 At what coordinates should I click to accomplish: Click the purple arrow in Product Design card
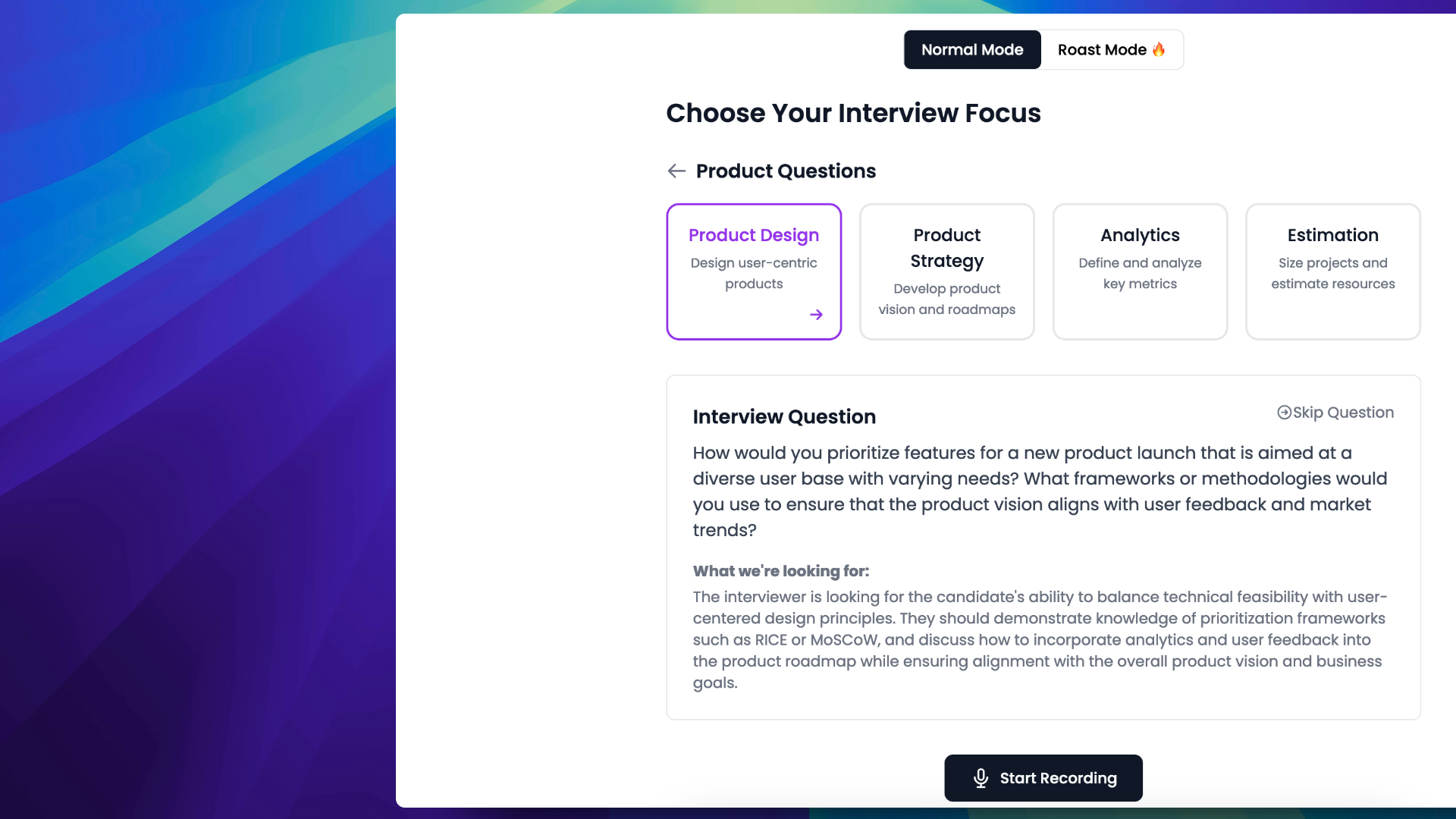coord(816,315)
